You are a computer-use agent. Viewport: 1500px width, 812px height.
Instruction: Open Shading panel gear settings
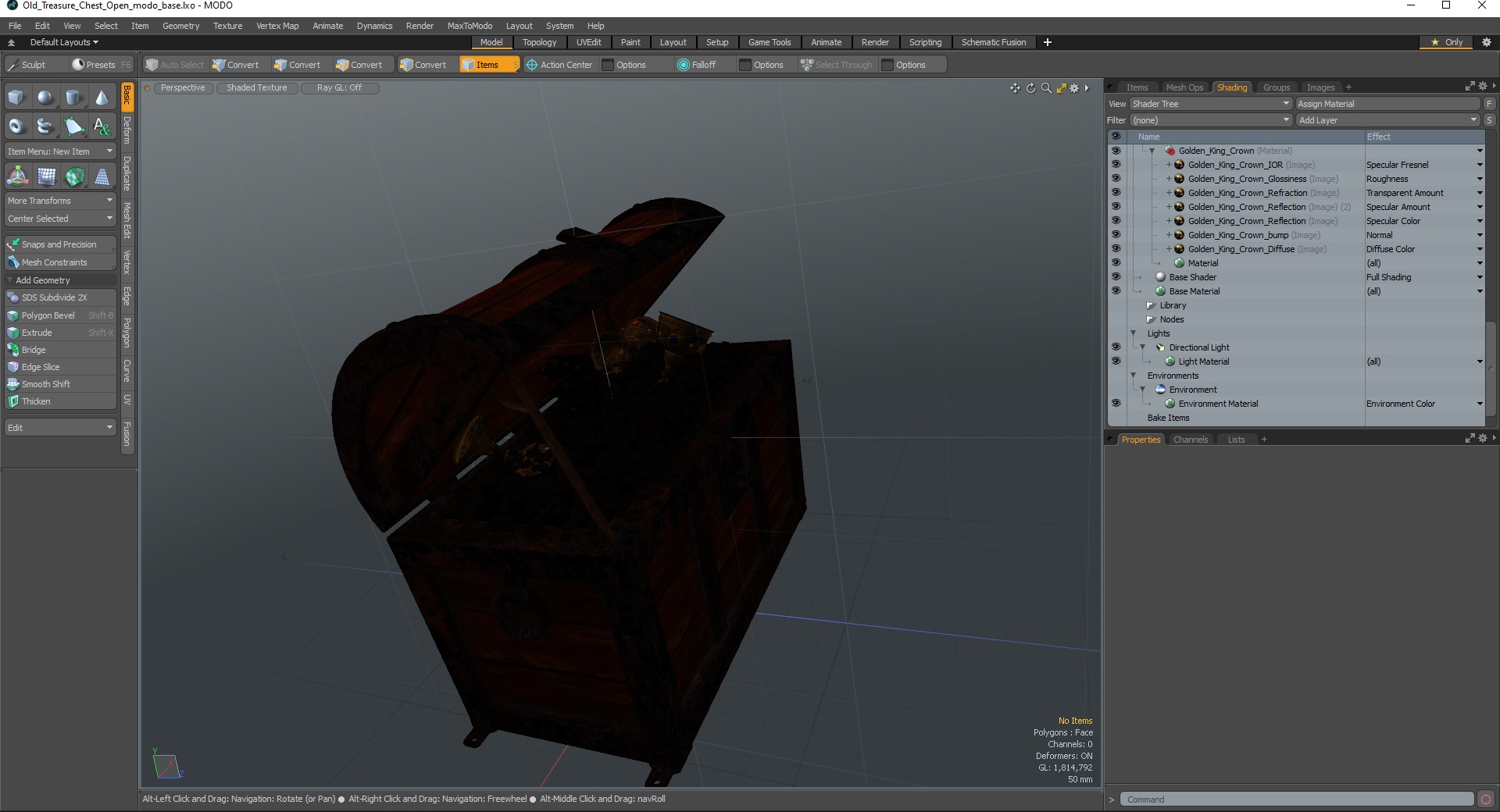click(x=1482, y=87)
